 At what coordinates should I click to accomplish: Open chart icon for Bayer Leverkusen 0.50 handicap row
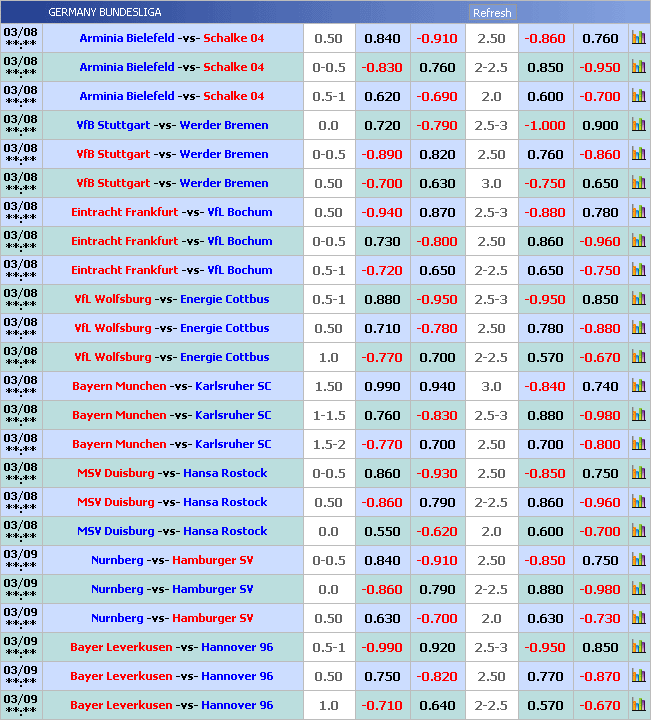(639, 675)
